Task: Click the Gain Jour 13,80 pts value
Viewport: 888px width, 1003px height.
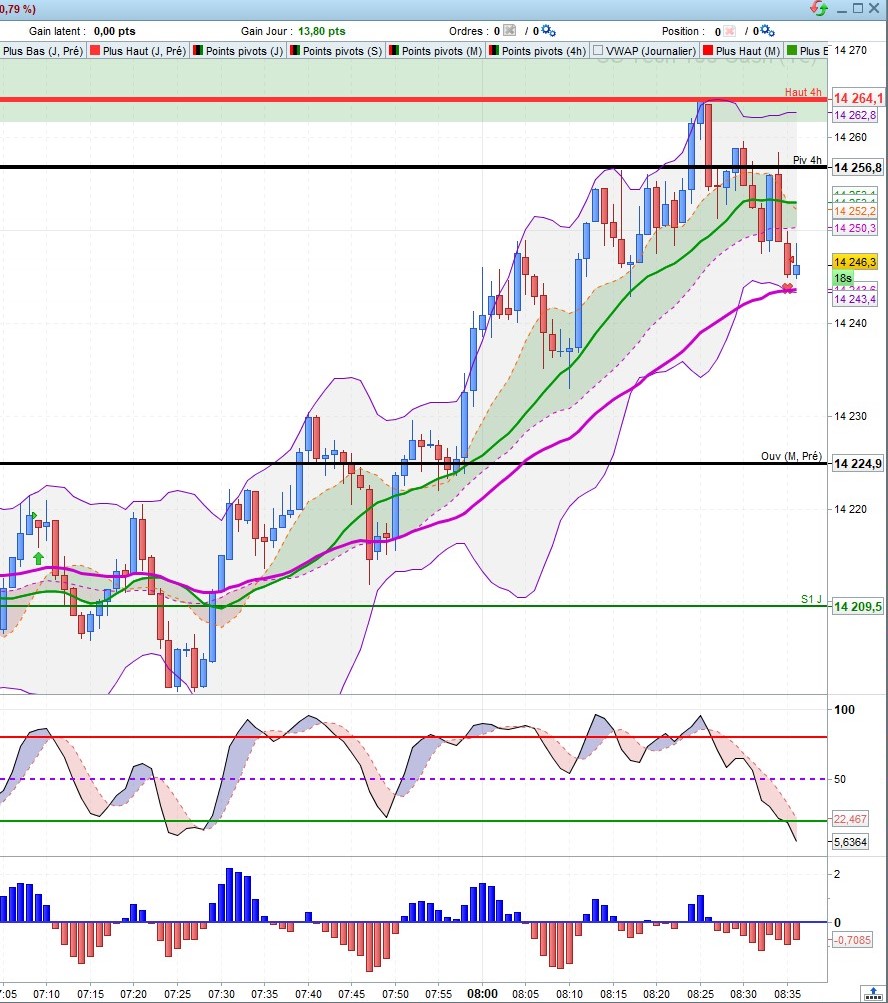Action: 322,31
